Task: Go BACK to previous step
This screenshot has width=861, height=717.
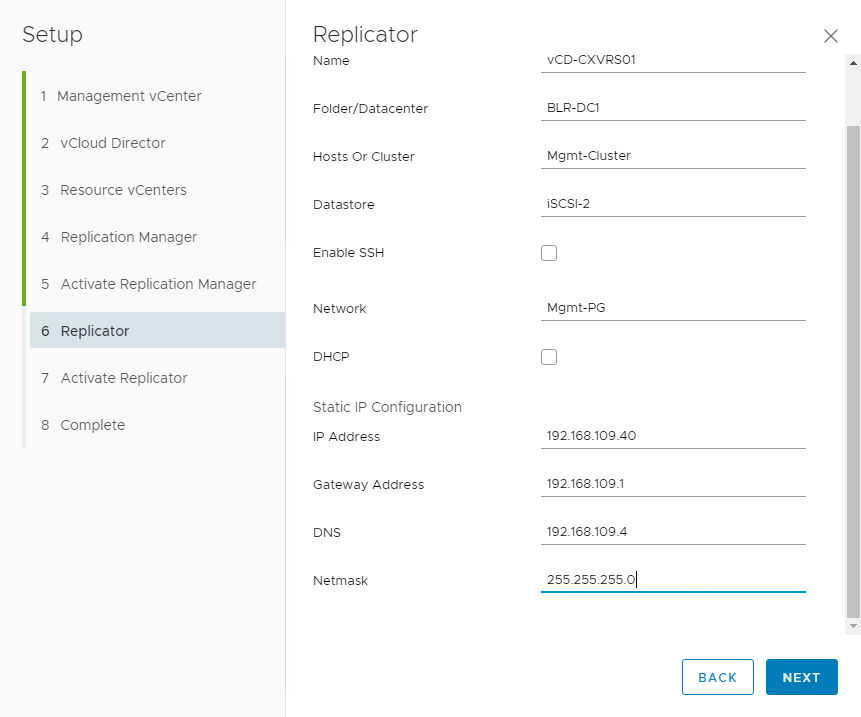Action: 717,677
